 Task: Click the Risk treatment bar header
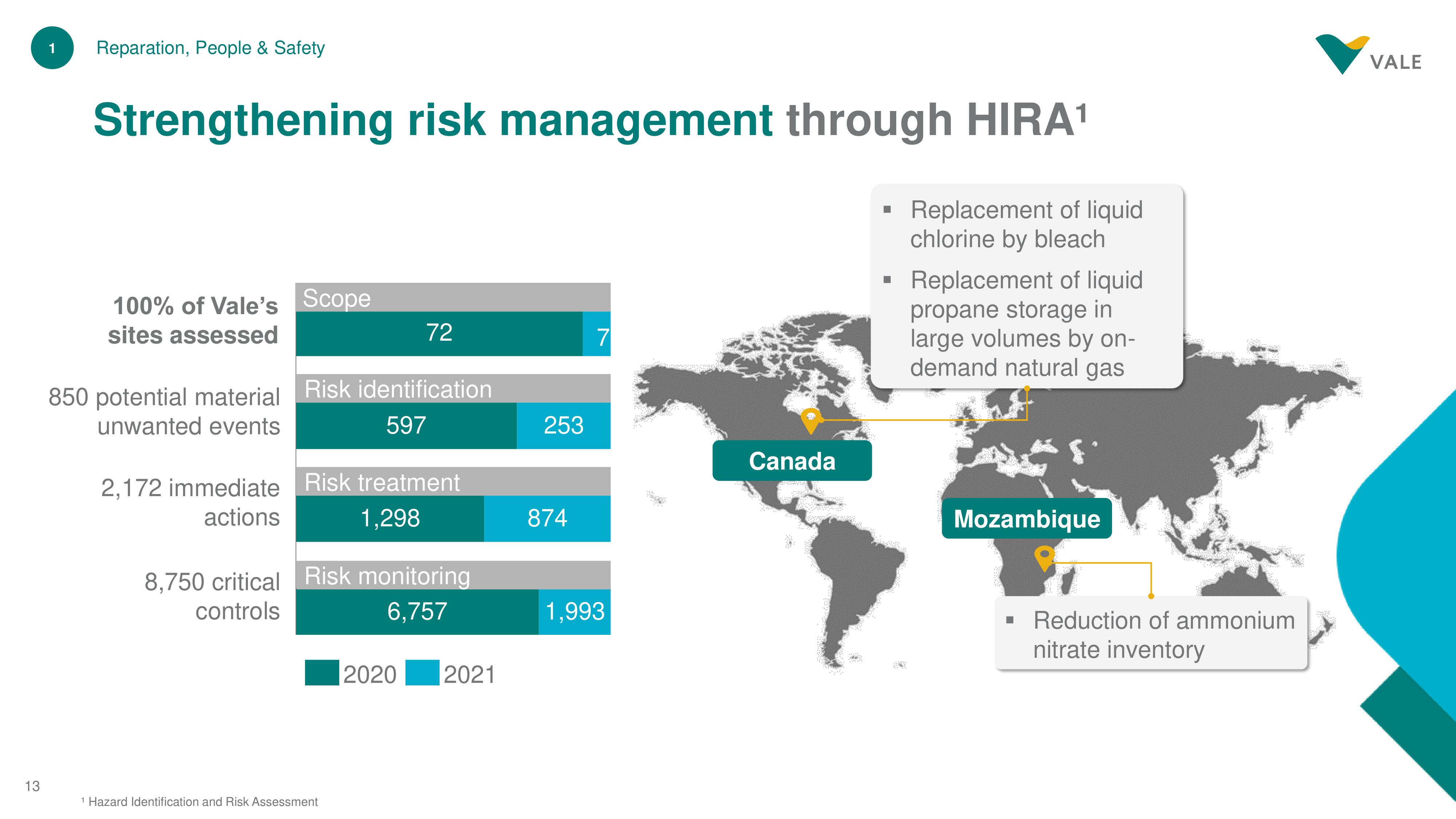(453, 482)
